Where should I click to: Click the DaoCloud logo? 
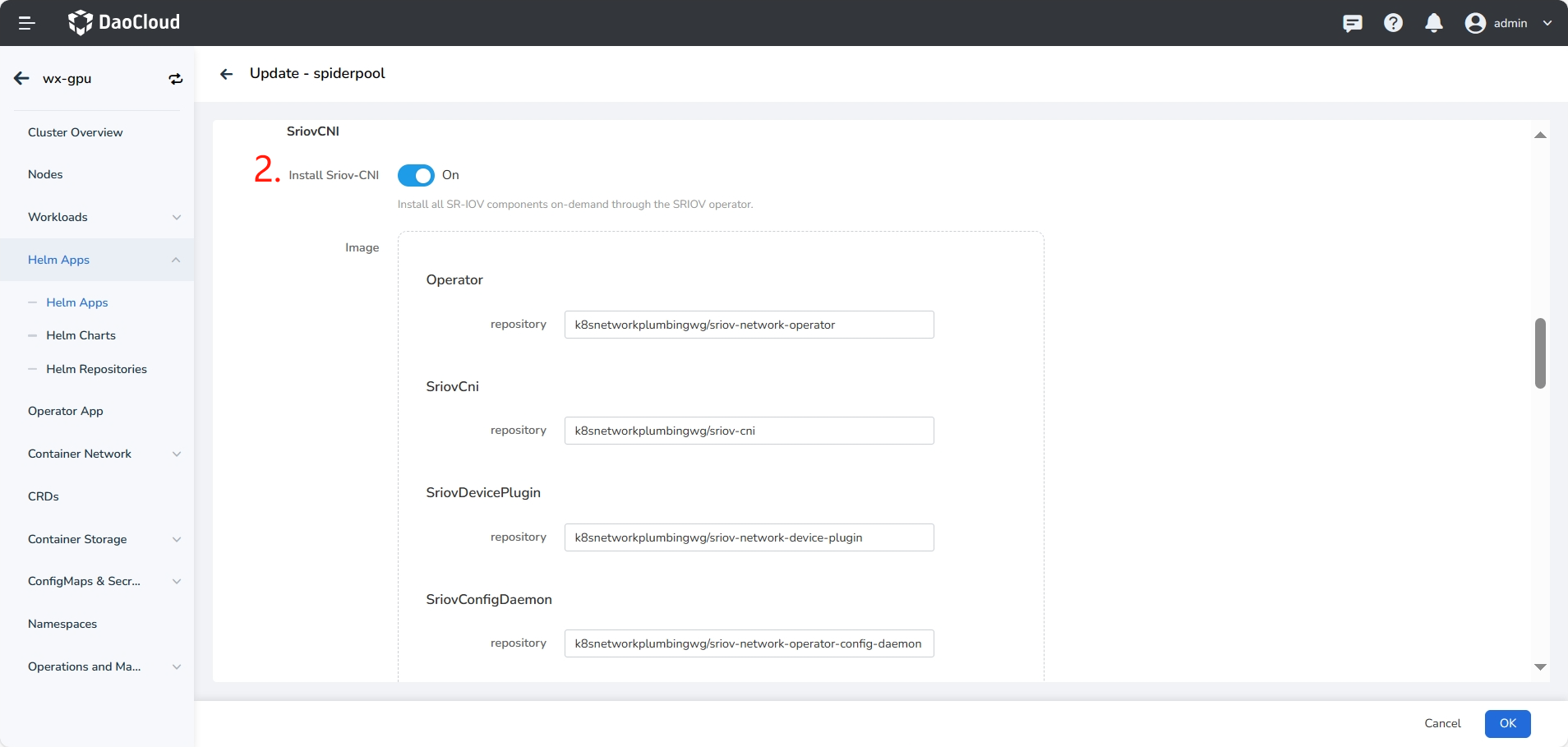pos(124,23)
